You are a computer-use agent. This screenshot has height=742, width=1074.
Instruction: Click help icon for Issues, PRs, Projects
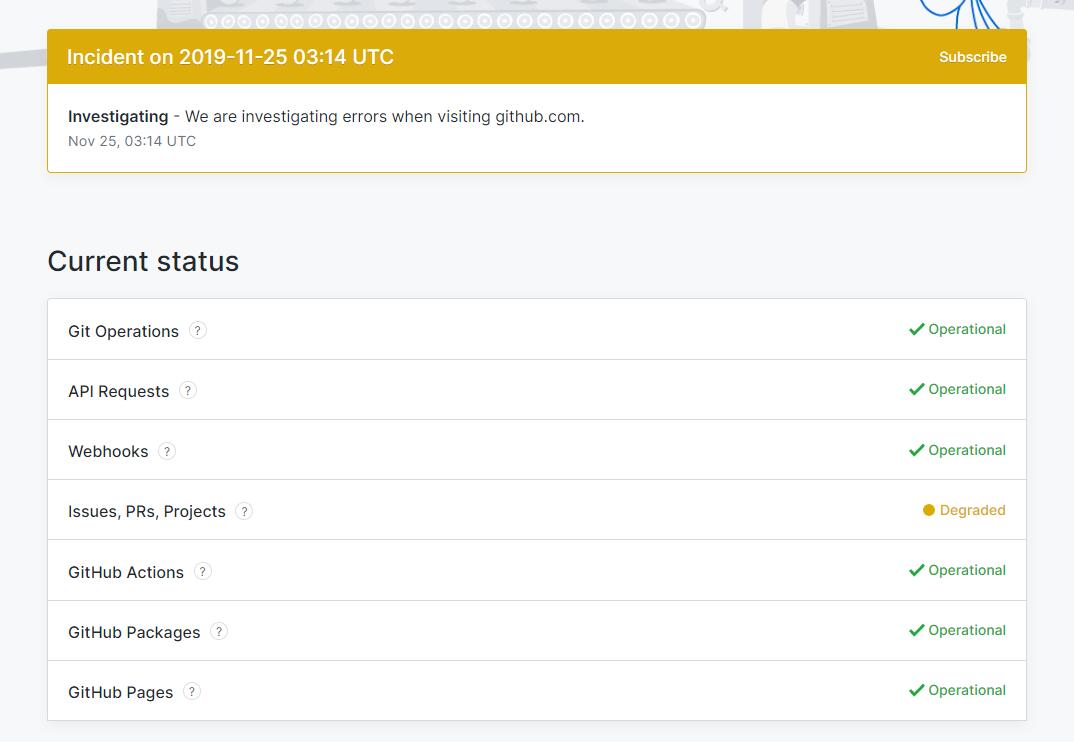pyautogui.click(x=244, y=511)
